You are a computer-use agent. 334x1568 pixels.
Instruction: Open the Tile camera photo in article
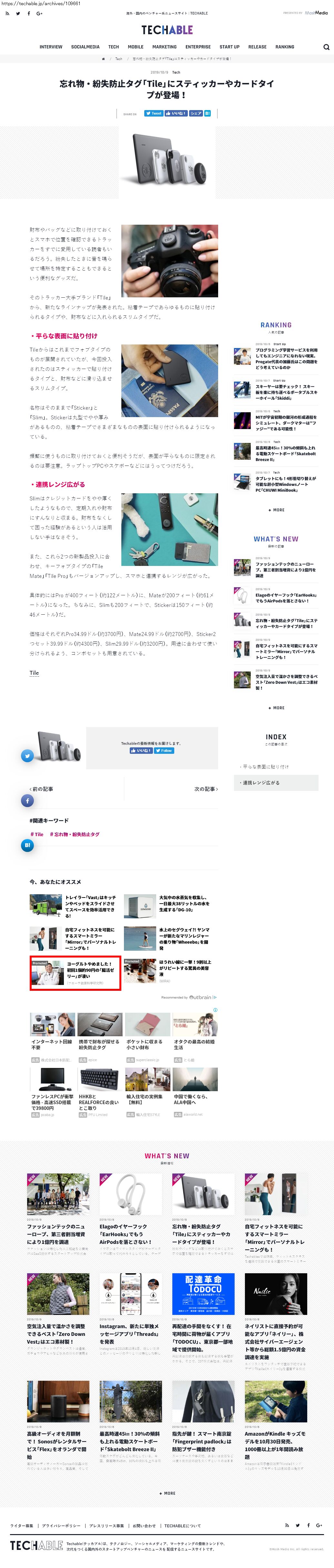[x=169, y=261]
